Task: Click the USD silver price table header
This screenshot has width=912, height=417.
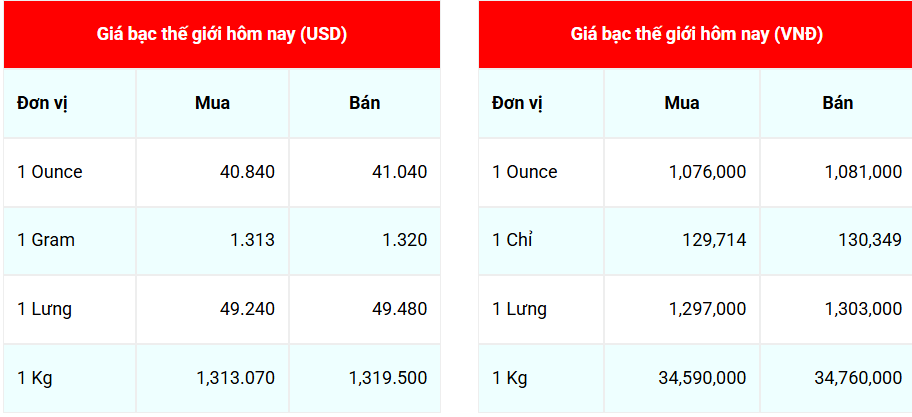Action: tap(222, 34)
